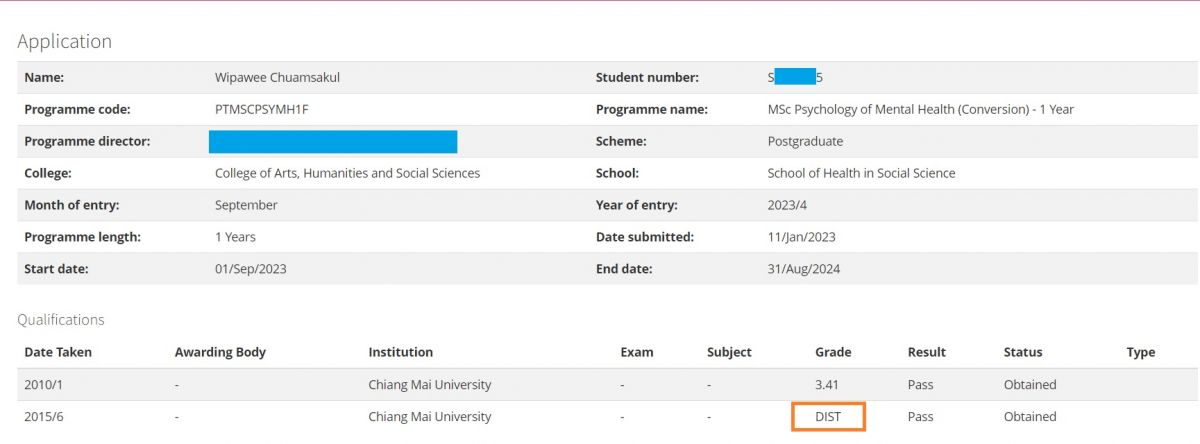
Task: Click programme code PTMSCPSYMH1F
Action: [x=262, y=109]
